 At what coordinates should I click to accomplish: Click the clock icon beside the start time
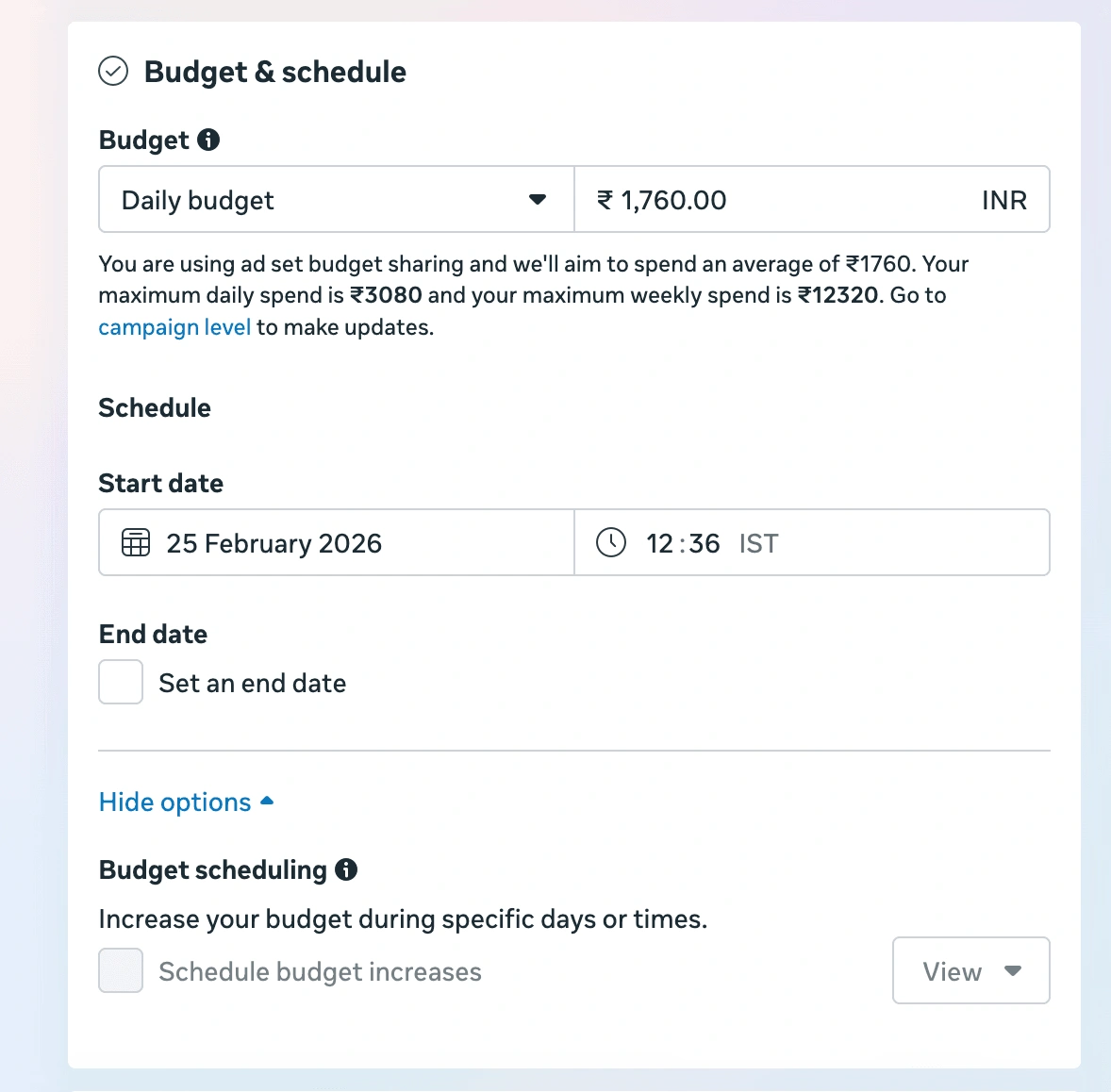611,542
